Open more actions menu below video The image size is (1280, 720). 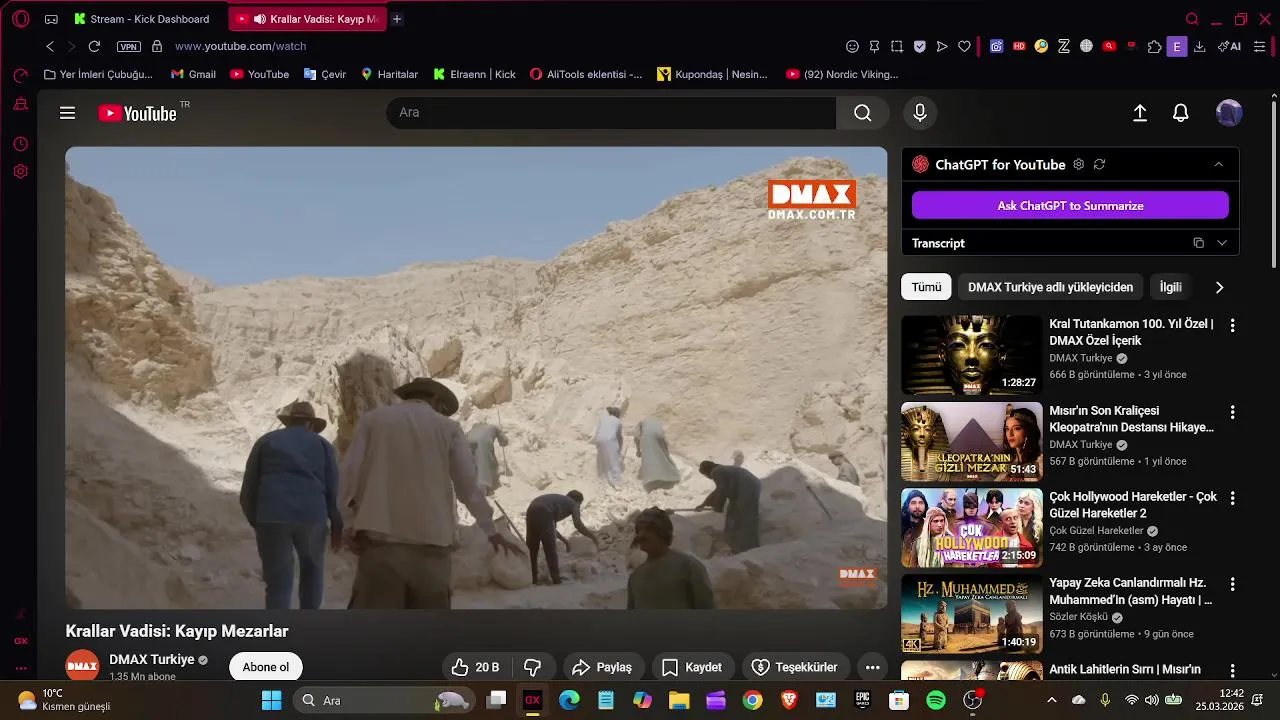tap(872, 667)
